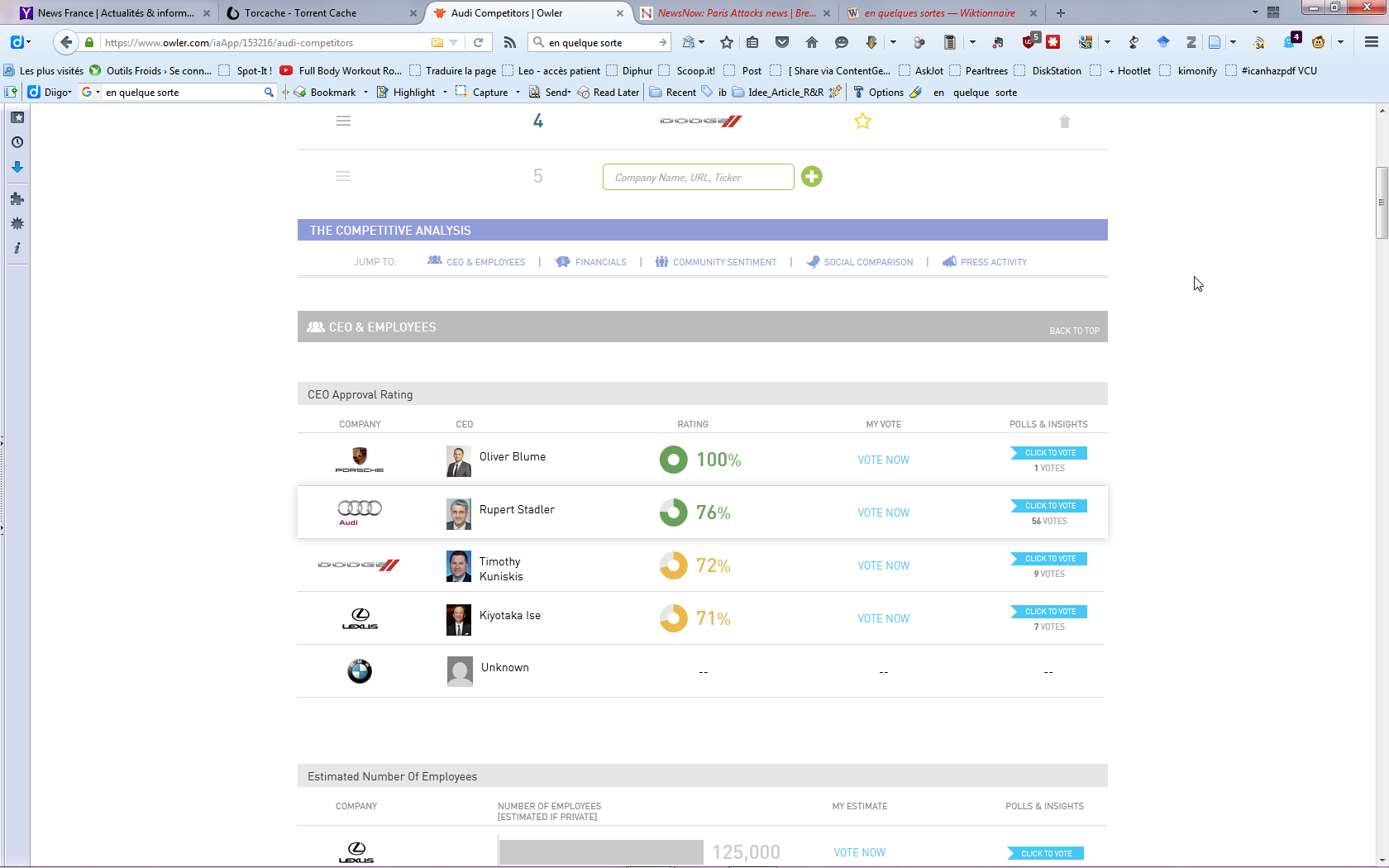Vote now on Oliver Blume rating
This screenshot has height=868, width=1389.
coord(883,460)
